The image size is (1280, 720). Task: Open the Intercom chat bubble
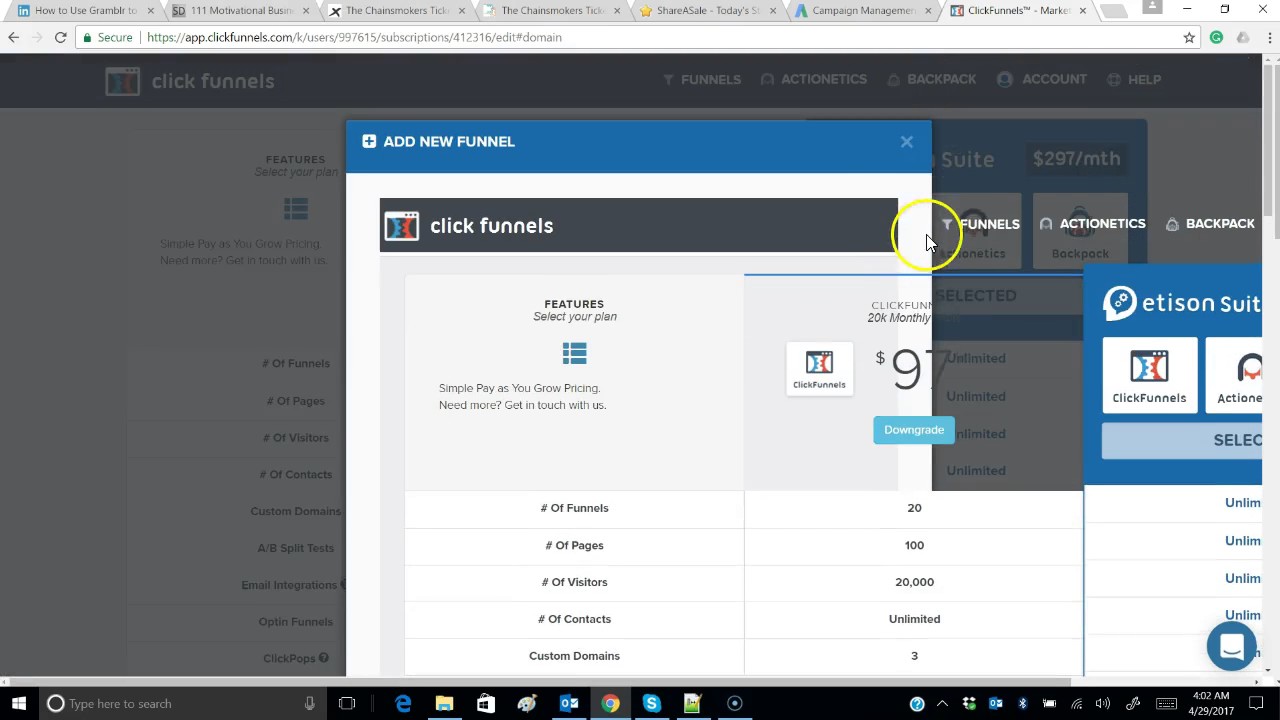1231,646
